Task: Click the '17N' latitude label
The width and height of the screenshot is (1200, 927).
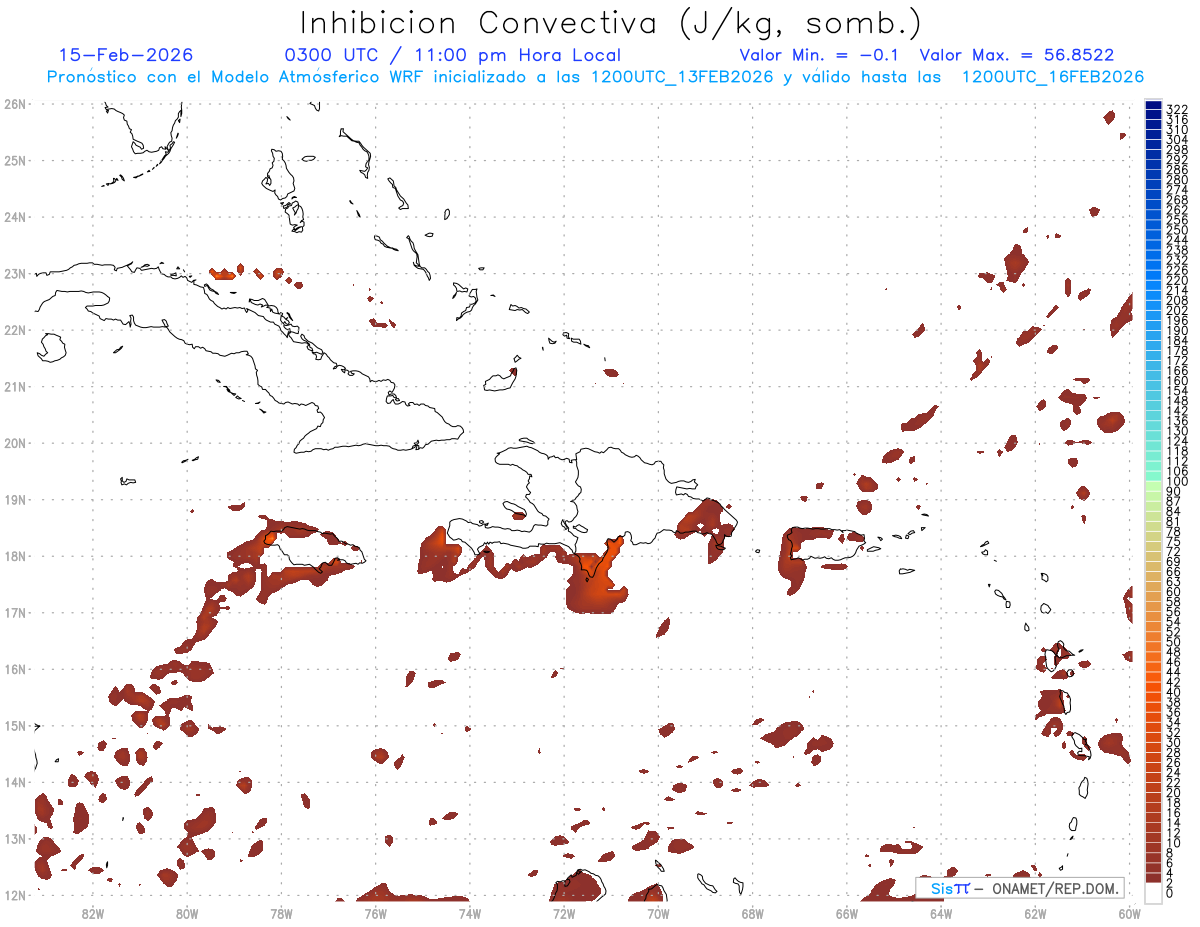Action: pyautogui.click(x=14, y=612)
